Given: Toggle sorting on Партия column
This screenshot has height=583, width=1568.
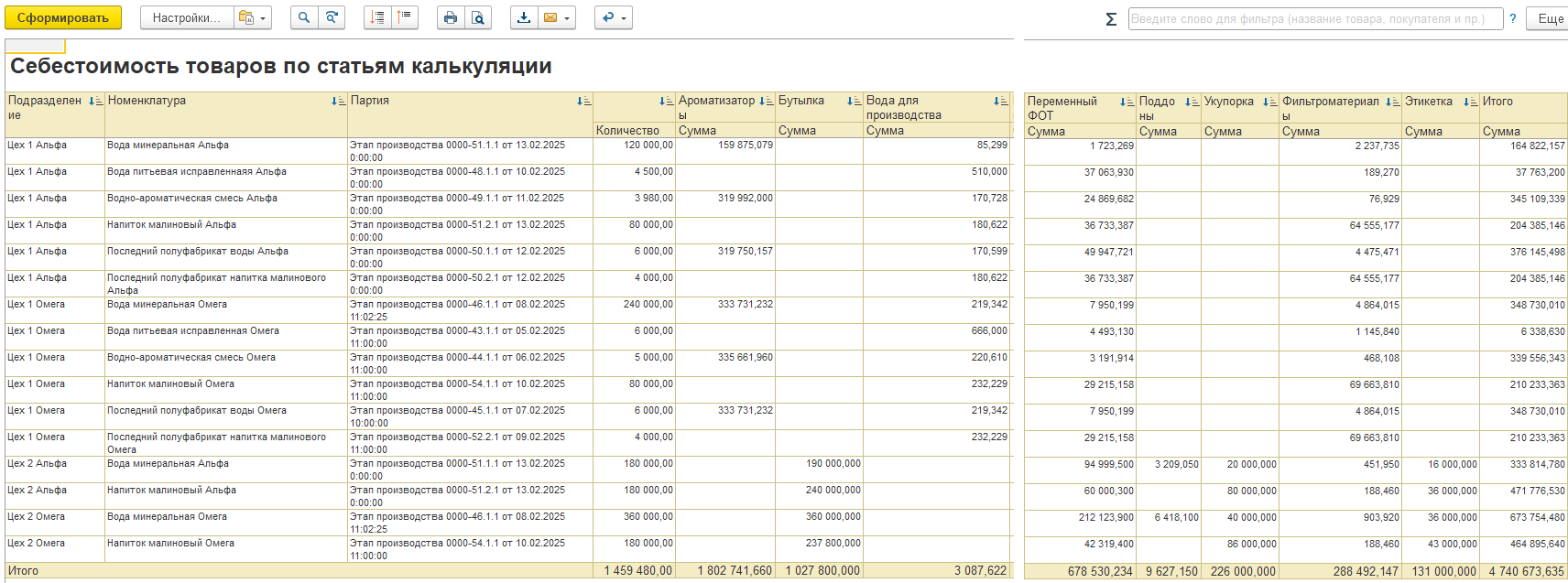Looking at the screenshot, I should (x=583, y=102).
